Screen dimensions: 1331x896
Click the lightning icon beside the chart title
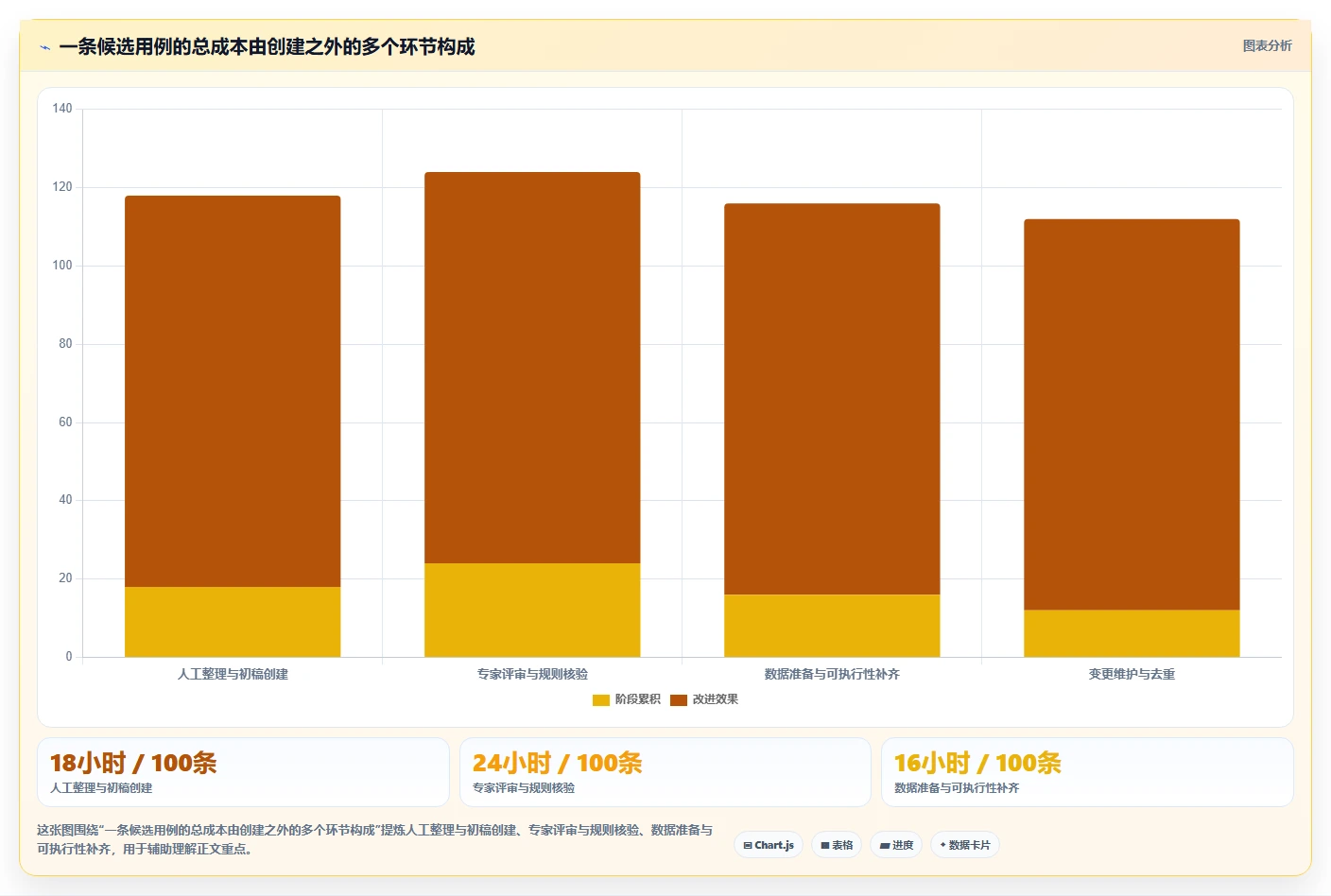click(44, 47)
